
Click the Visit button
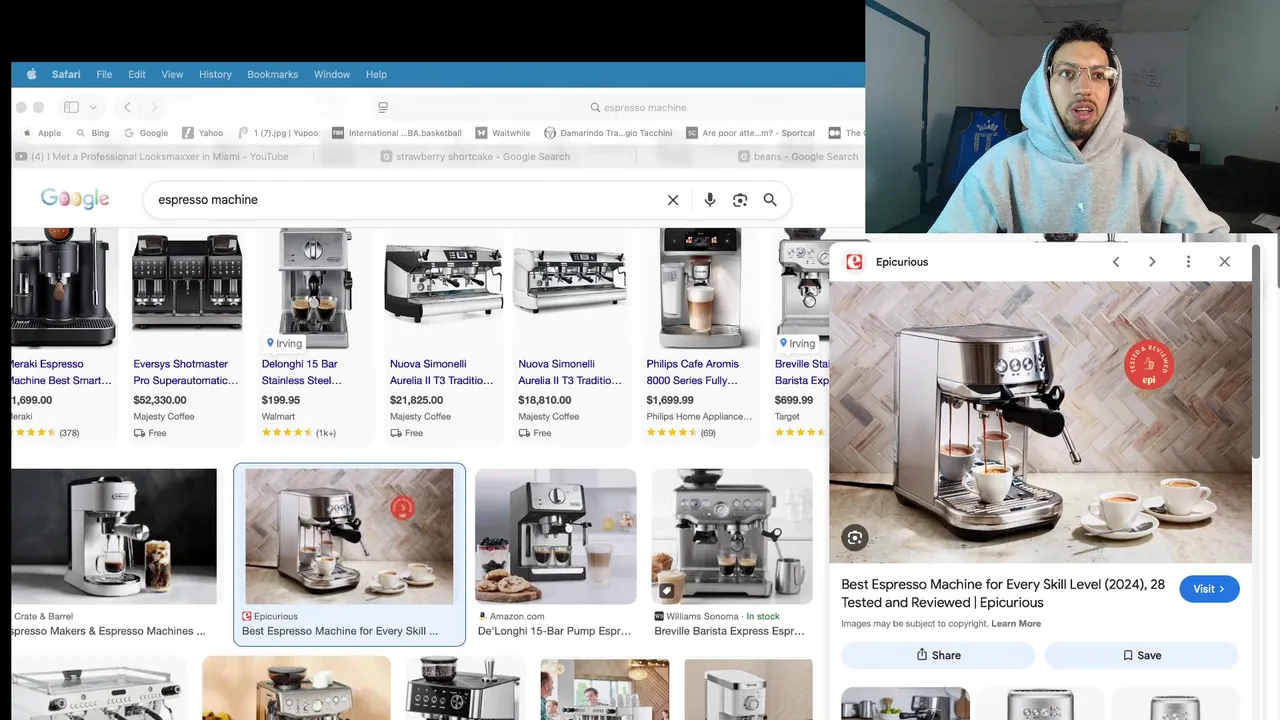point(1209,589)
